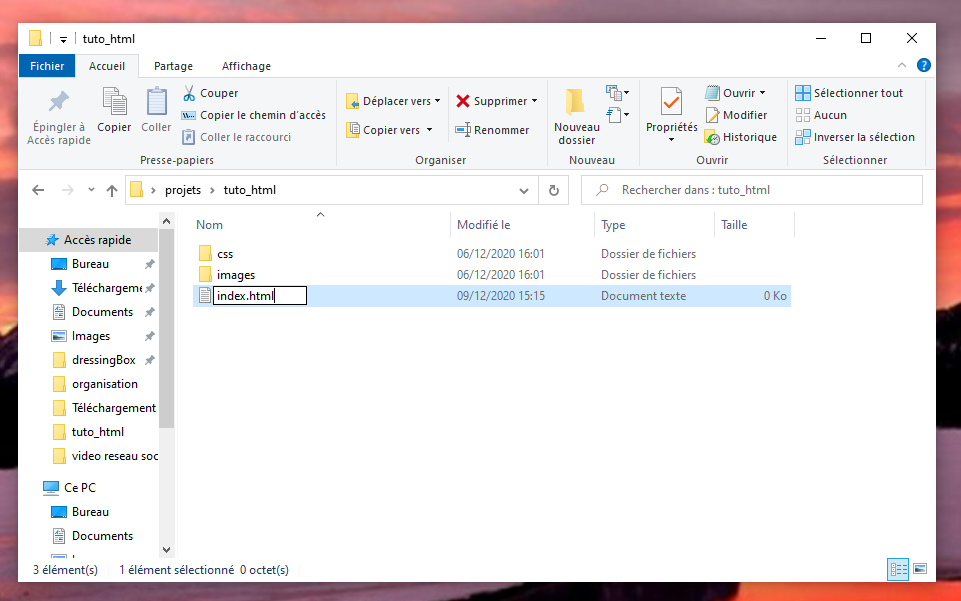Switch to details view icon in status bar

point(898,570)
